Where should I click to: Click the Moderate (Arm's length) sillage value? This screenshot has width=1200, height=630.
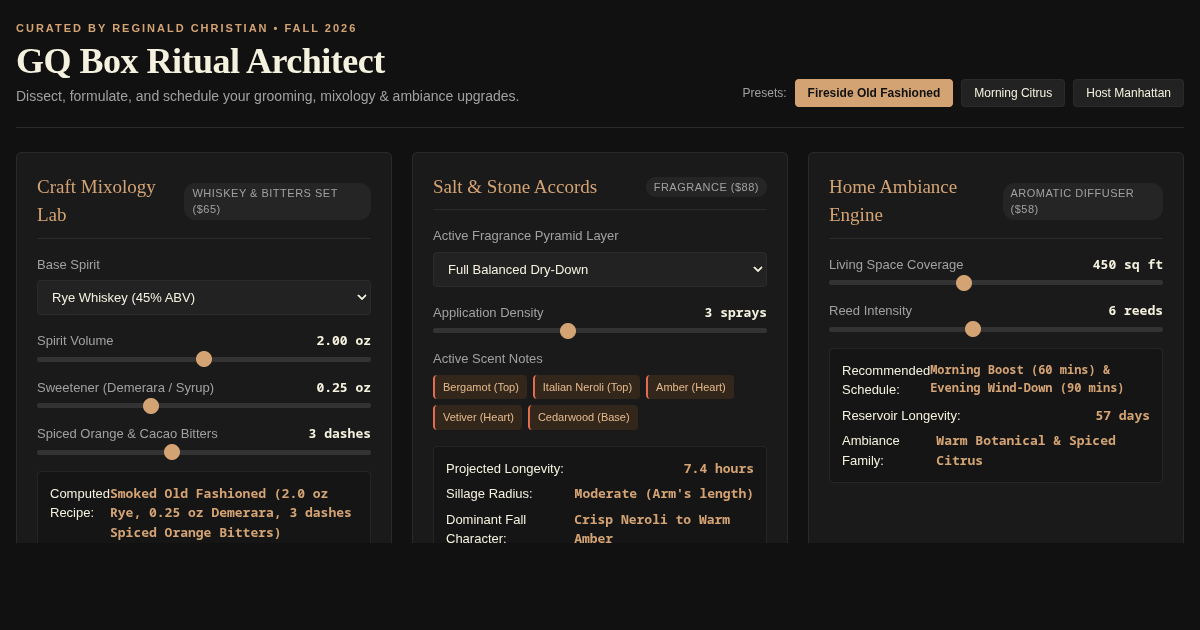664,494
